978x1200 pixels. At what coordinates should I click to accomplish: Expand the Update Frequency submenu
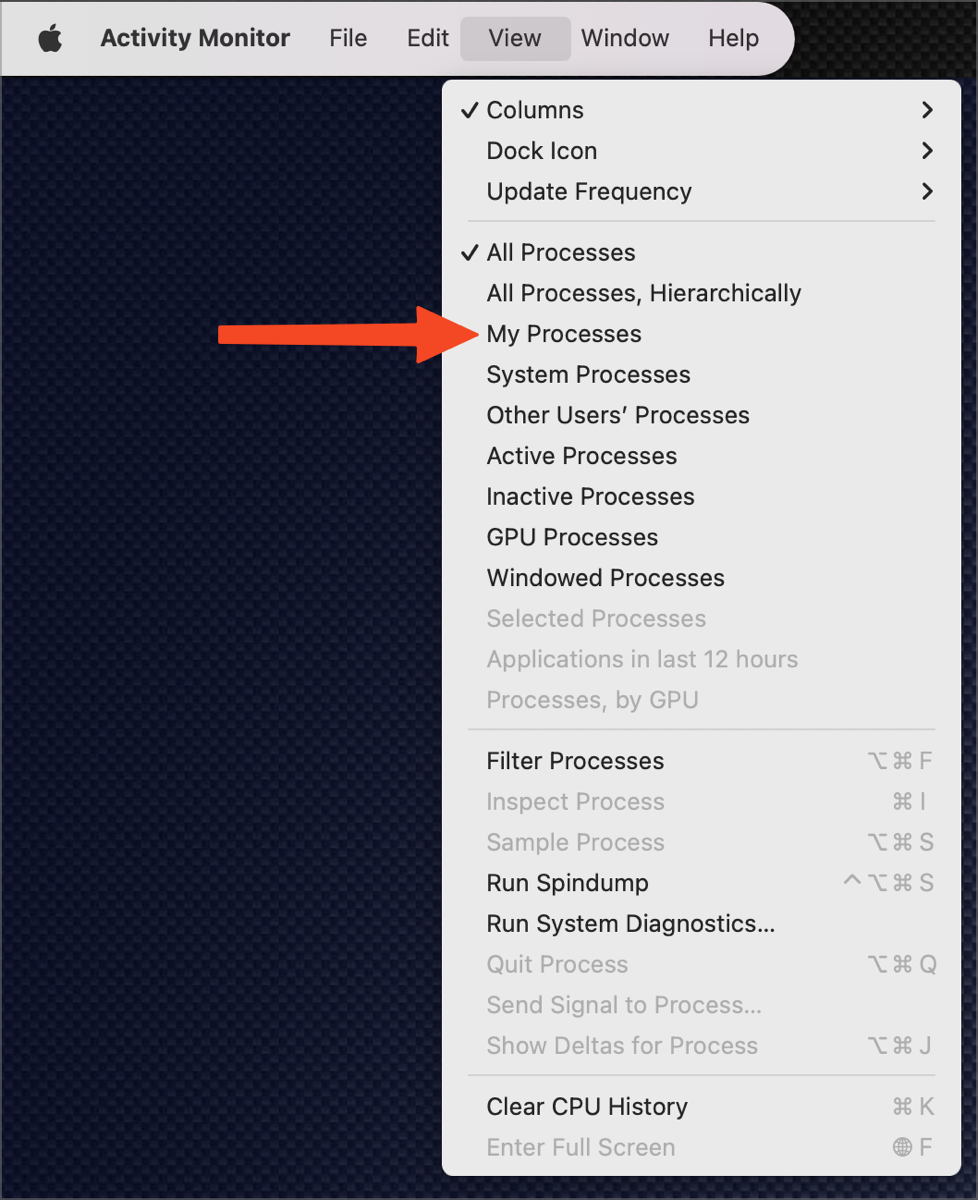[x=588, y=191]
